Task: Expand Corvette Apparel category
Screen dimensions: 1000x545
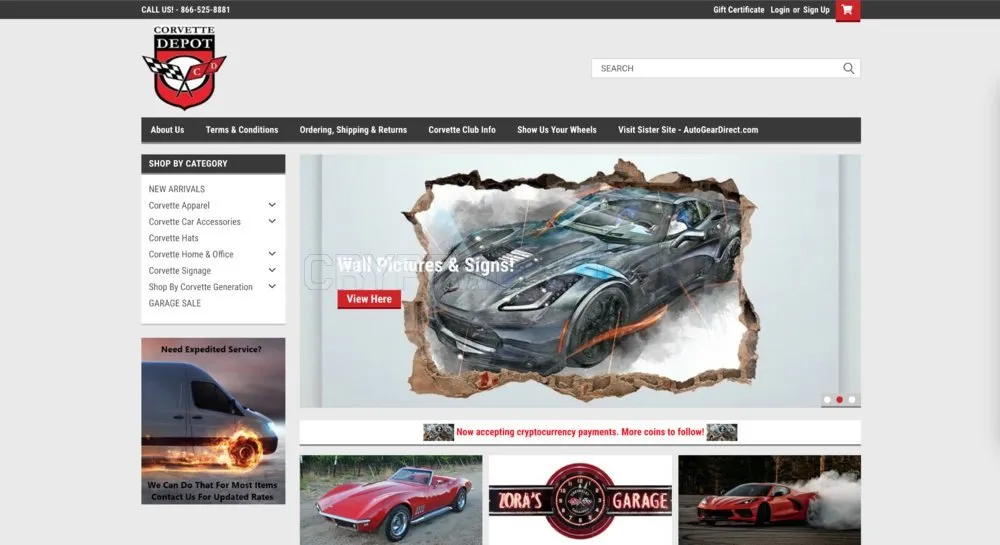Action: tap(272, 205)
